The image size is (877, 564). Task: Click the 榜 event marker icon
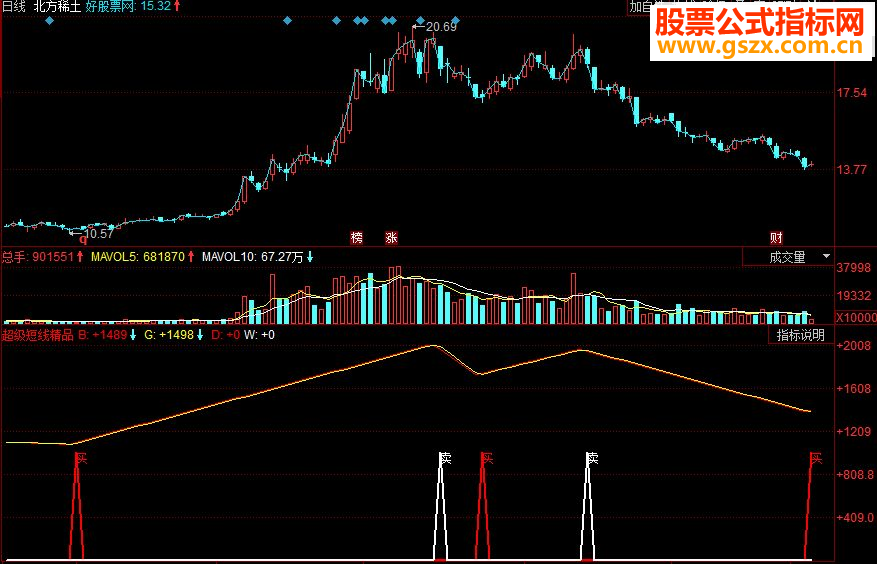(x=356, y=238)
